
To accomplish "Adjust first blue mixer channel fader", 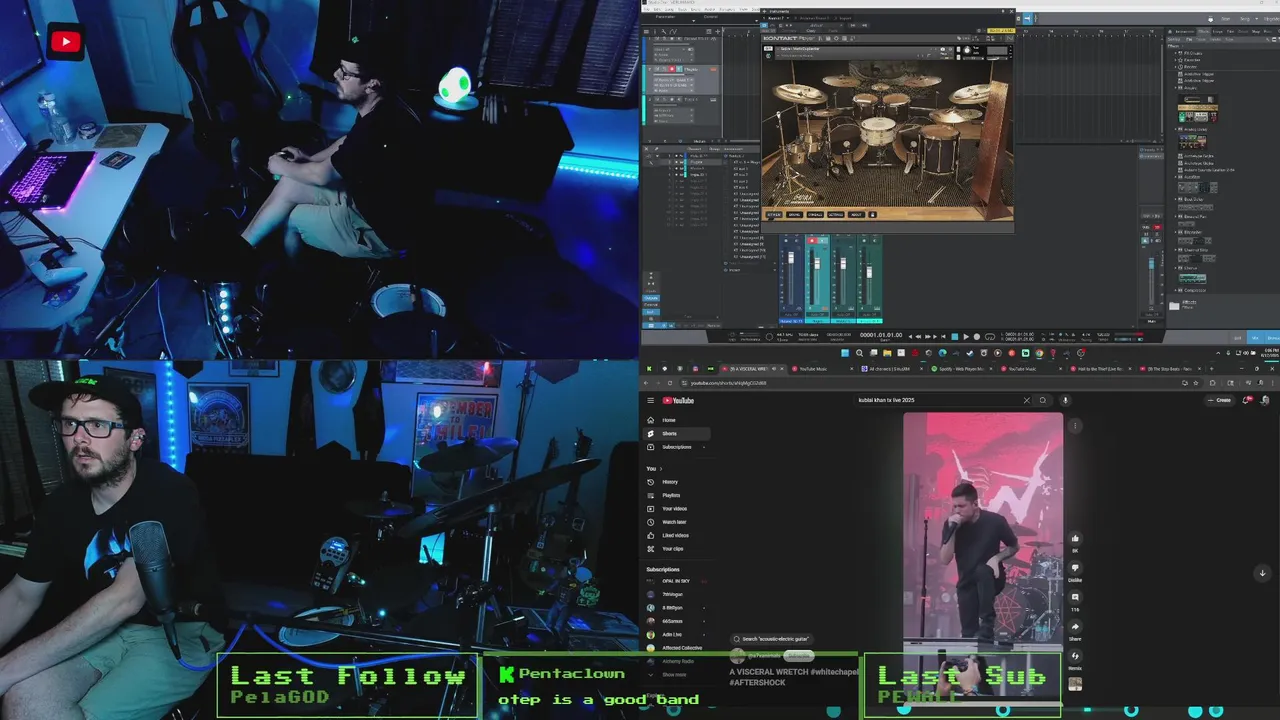I will click(x=790, y=259).
